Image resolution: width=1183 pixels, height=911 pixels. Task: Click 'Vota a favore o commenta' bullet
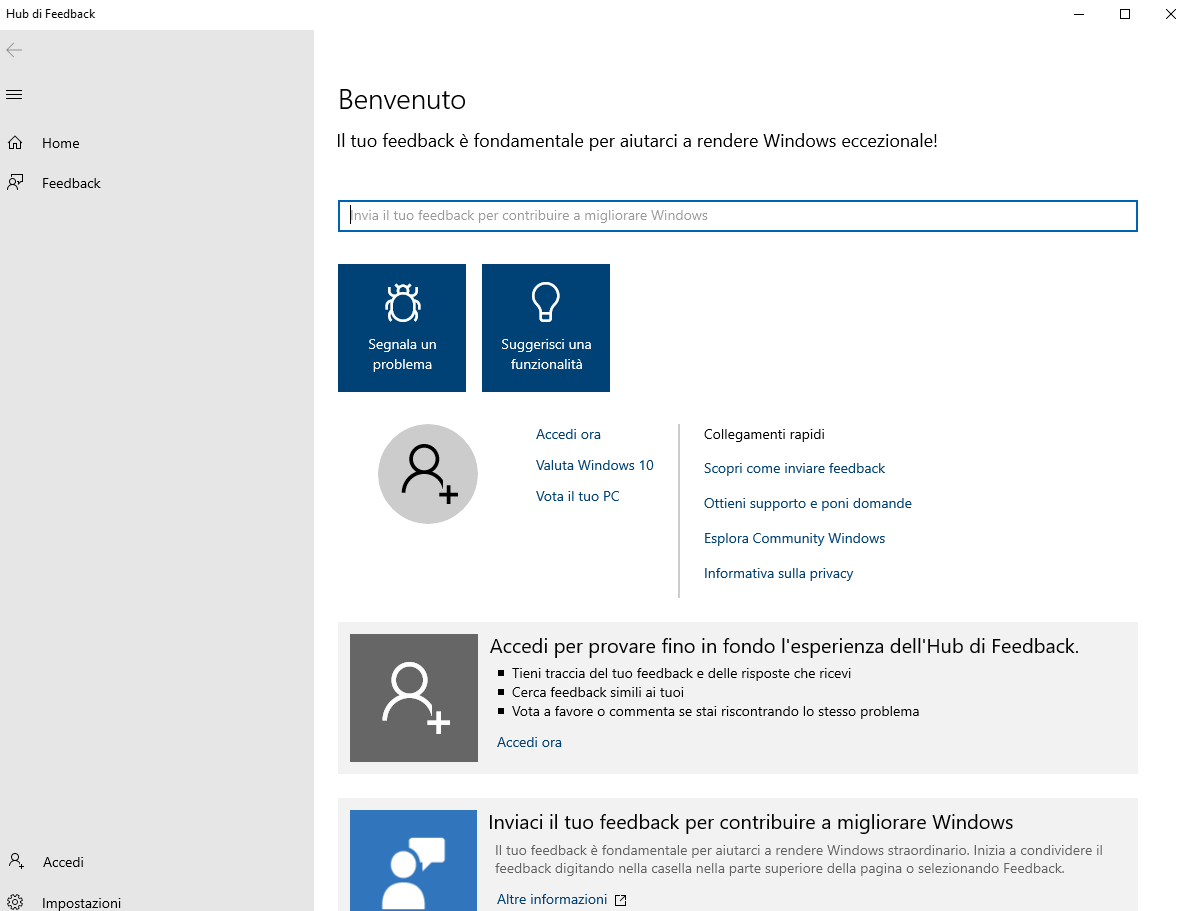pos(715,711)
